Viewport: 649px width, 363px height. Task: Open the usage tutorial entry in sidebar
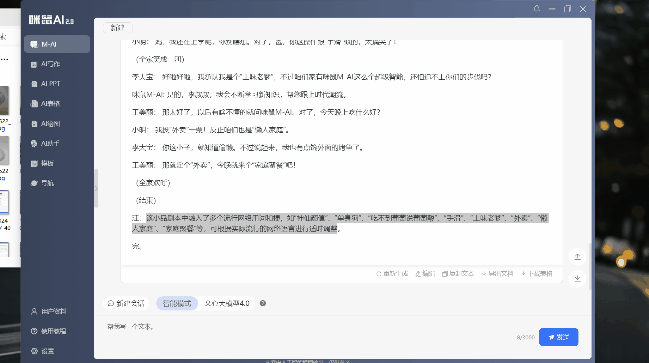[x=49, y=331]
